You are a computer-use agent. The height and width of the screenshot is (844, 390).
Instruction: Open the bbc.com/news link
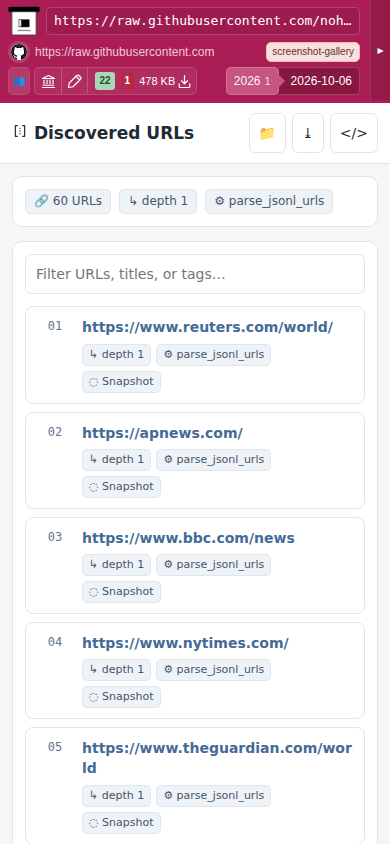(188, 538)
